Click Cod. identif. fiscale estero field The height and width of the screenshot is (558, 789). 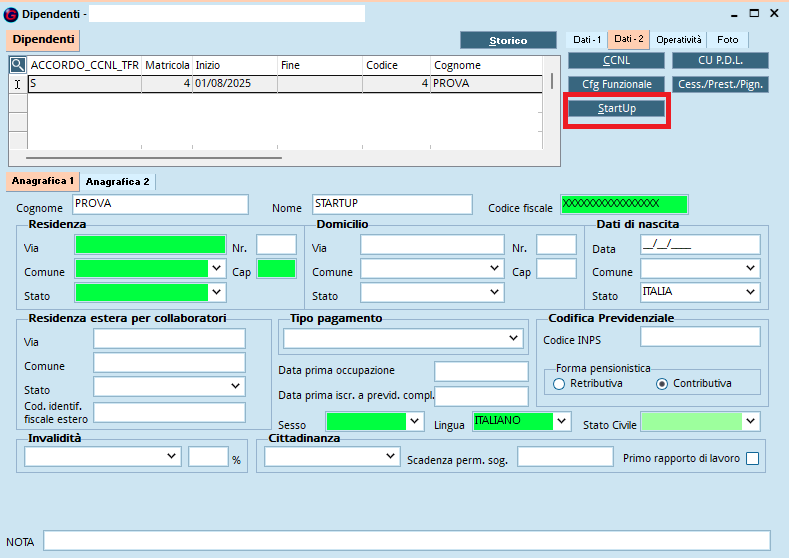170,413
